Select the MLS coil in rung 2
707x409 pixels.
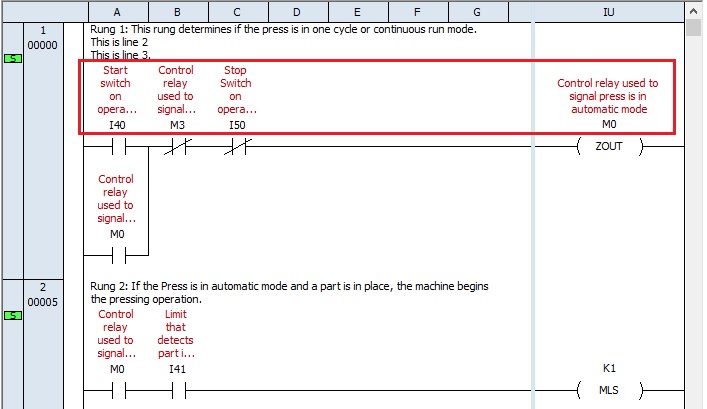click(x=608, y=390)
